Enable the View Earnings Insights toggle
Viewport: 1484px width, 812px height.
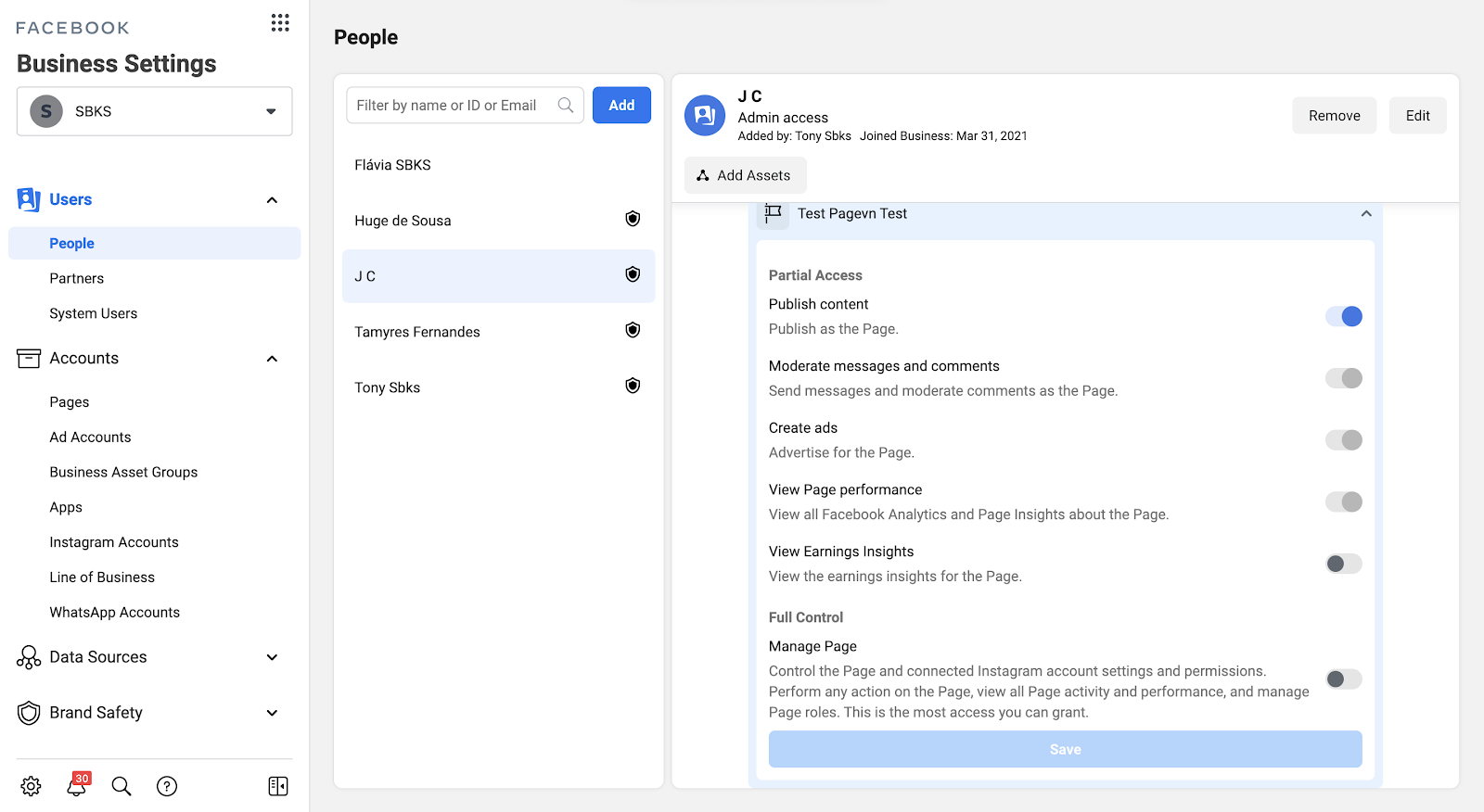coord(1343,564)
